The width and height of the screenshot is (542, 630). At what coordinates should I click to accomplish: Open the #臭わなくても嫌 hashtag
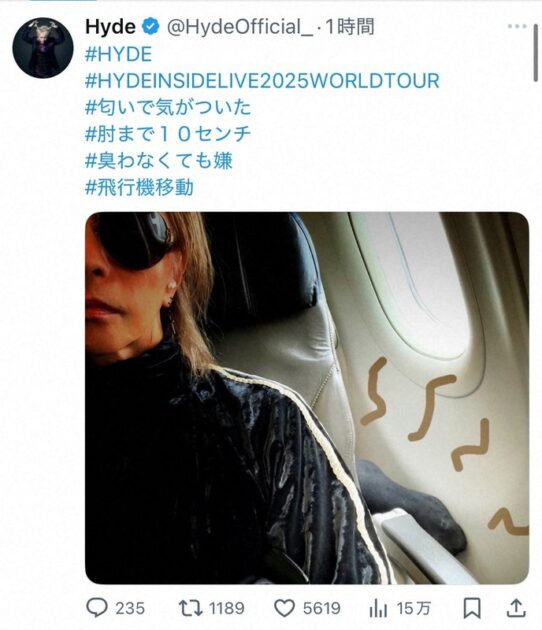pos(159,161)
